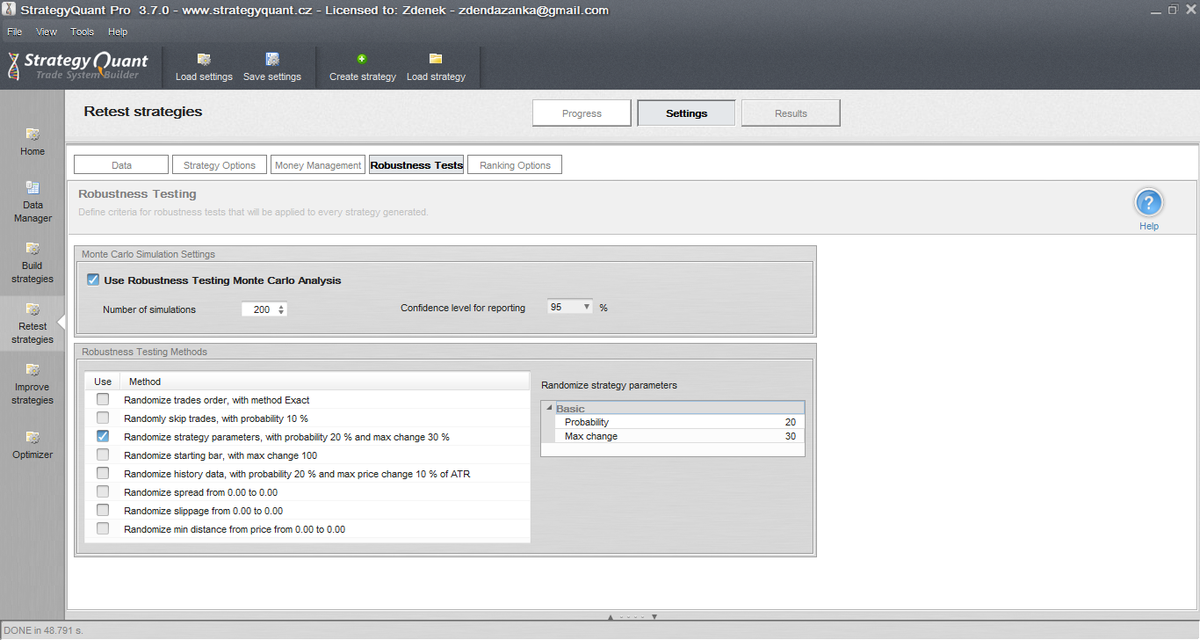The width and height of the screenshot is (1200, 640).
Task: Click the Load strategy folder icon
Action: 436,59
